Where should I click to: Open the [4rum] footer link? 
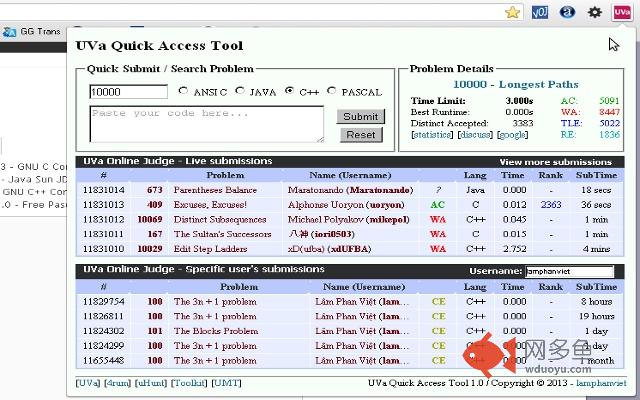pyautogui.click(x=118, y=383)
